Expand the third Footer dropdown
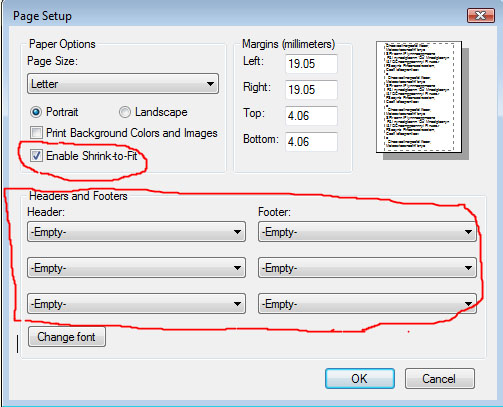This screenshot has height=407, width=503. coord(367,304)
